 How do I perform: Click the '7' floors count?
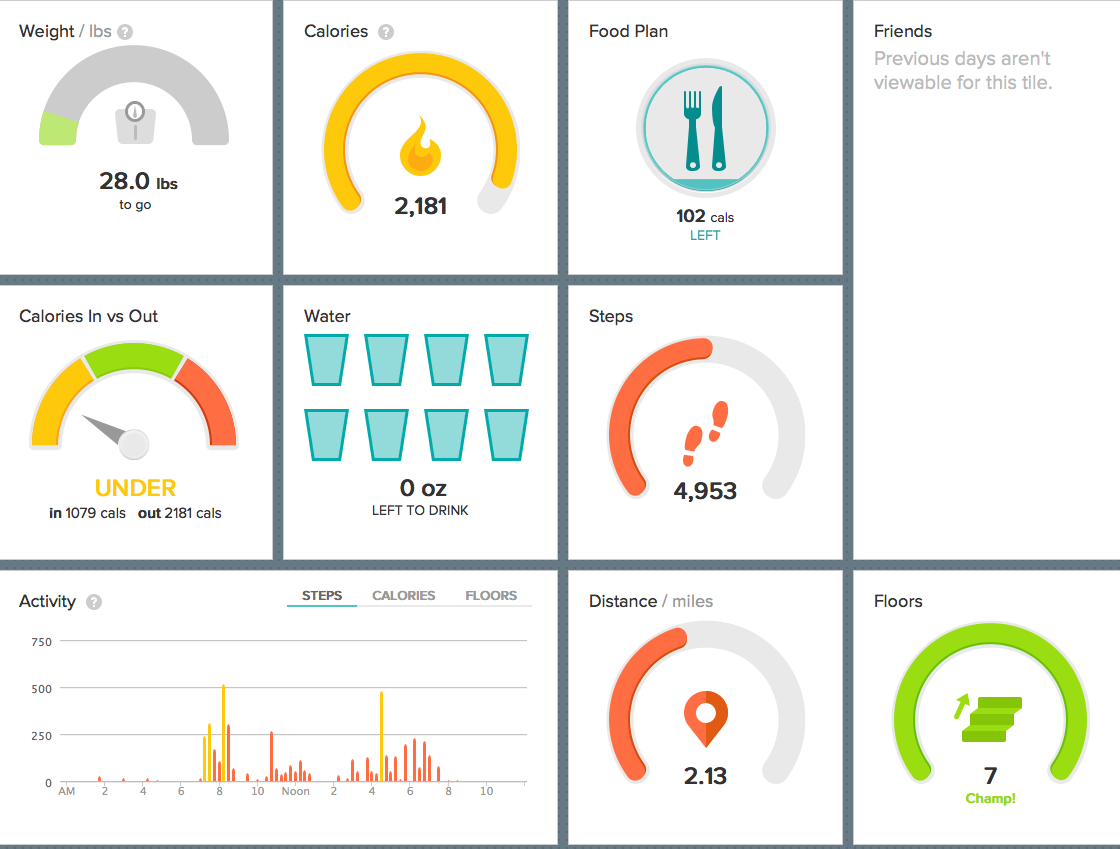990,775
